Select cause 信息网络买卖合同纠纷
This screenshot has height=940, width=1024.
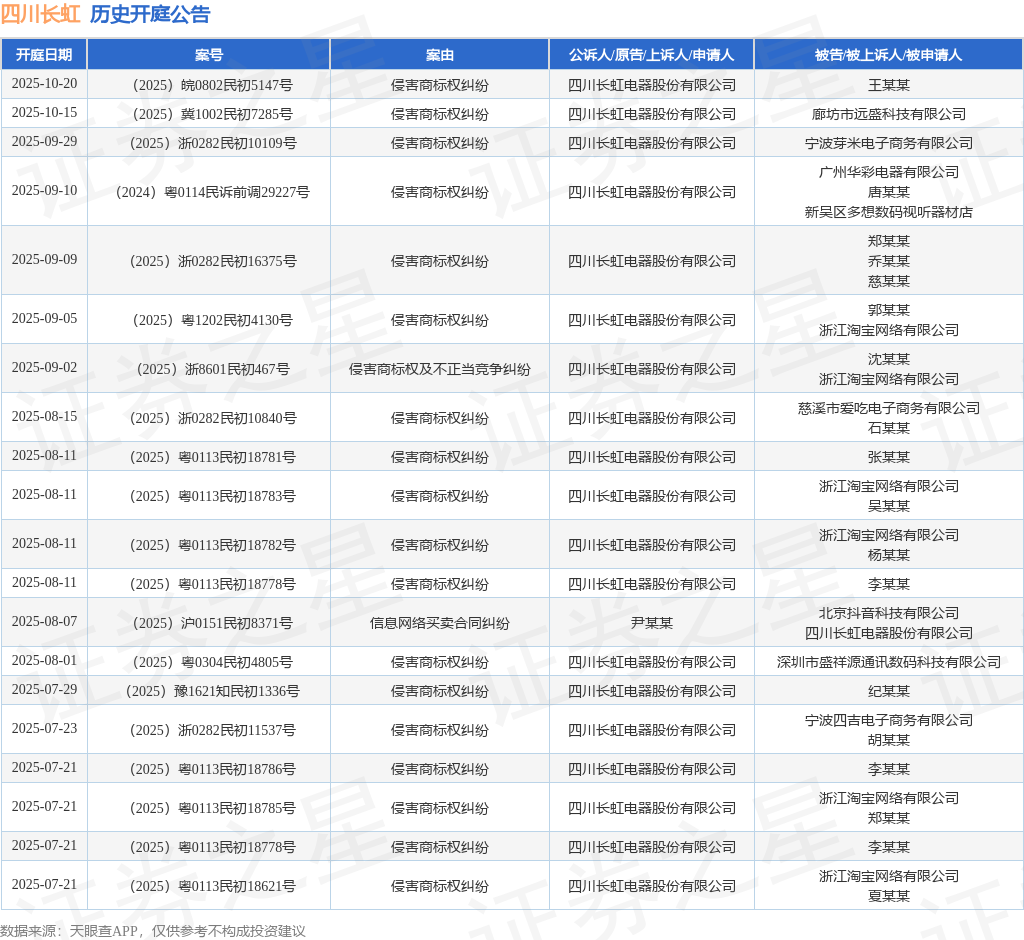click(x=440, y=623)
